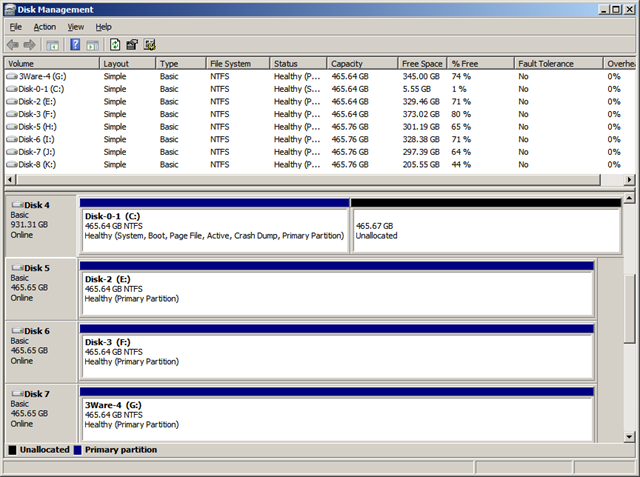Image resolution: width=640 pixels, height=477 pixels.
Task: Click the Help toolbar icon
Action: pyautogui.click(x=75, y=45)
